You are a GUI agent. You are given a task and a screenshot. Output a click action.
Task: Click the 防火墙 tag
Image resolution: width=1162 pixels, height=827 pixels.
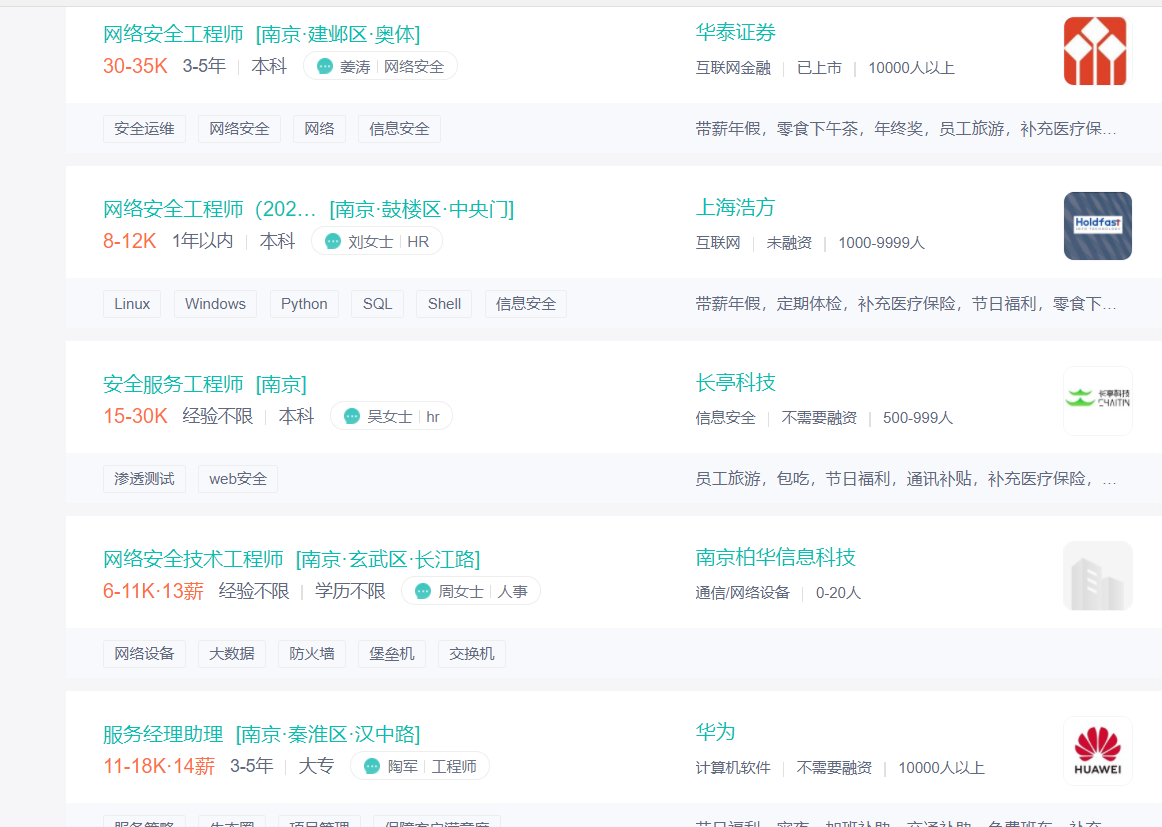point(312,654)
